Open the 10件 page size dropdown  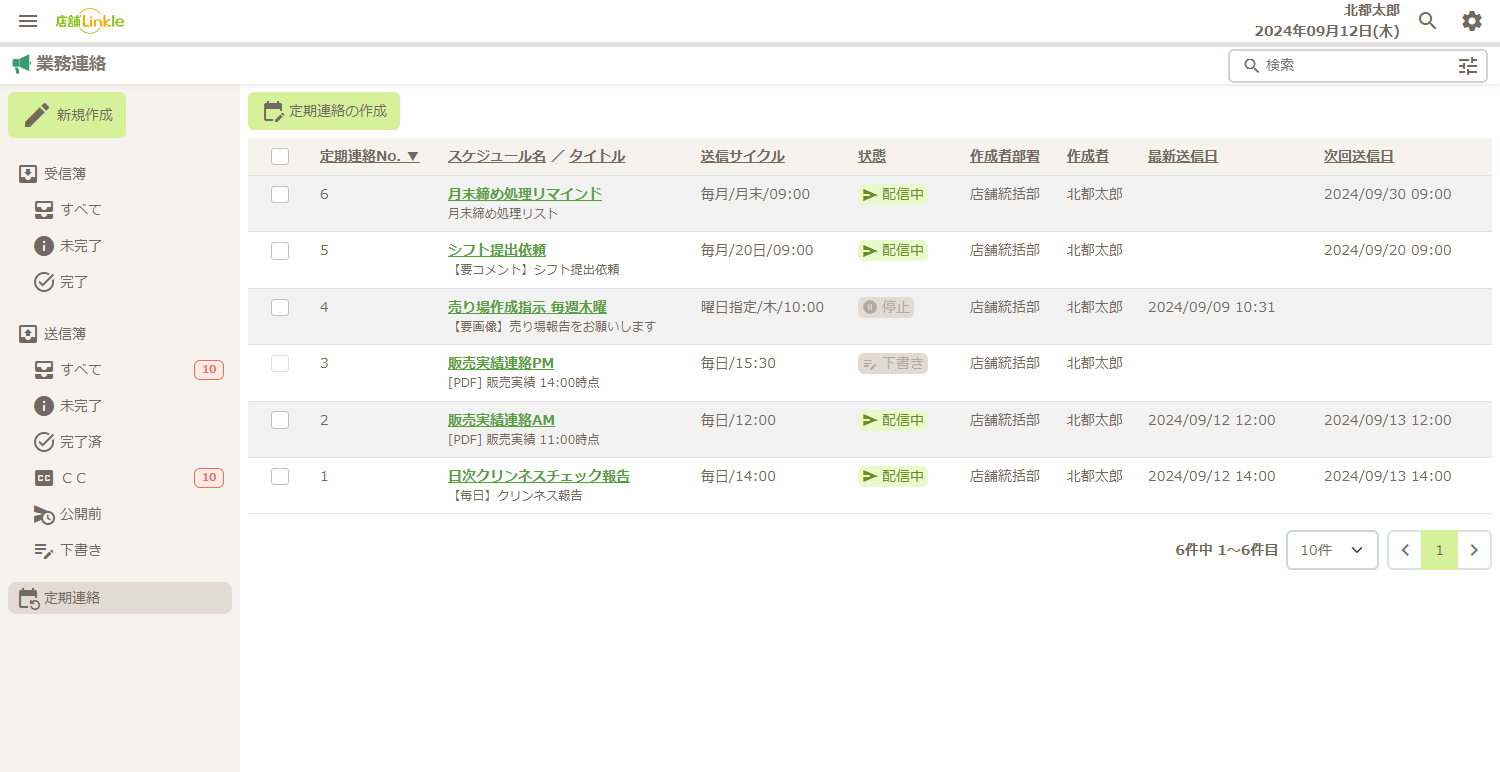(x=1332, y=550)
